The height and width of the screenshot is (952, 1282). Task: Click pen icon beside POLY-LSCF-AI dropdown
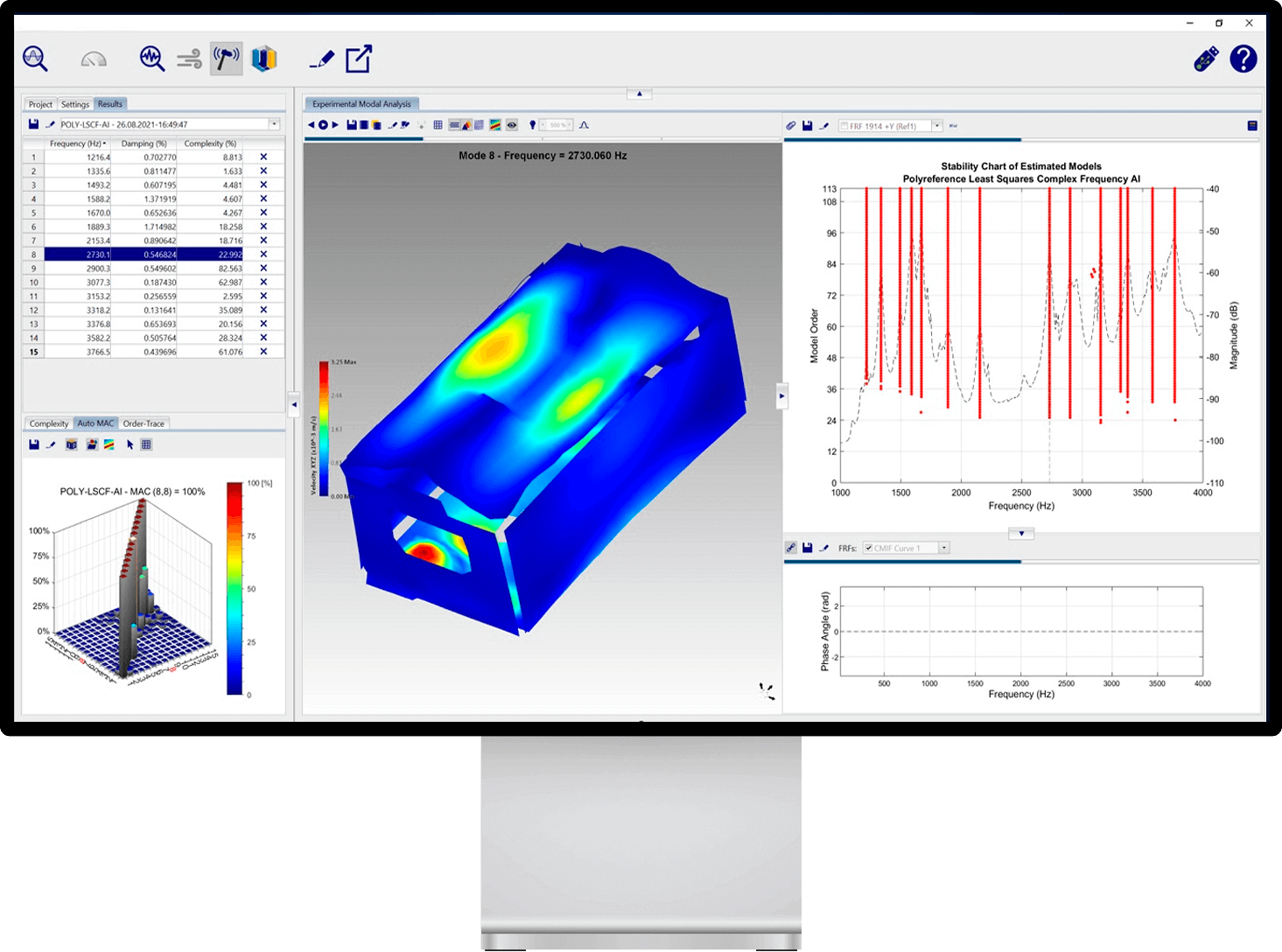coord(51,124)
